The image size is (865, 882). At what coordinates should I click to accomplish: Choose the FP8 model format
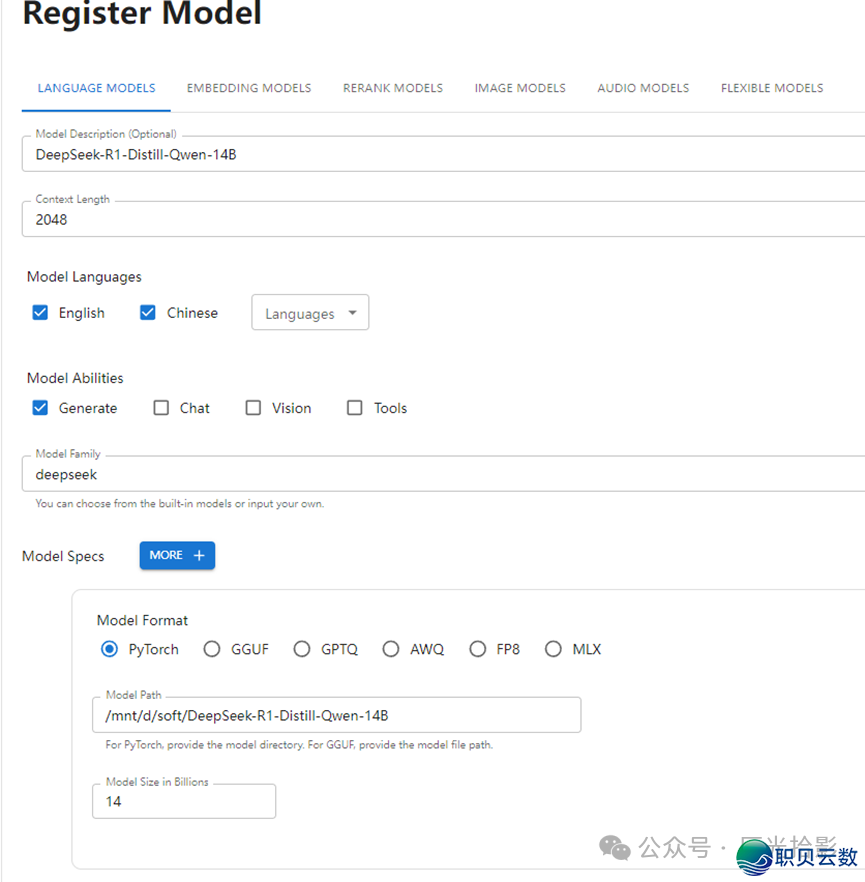477,649
